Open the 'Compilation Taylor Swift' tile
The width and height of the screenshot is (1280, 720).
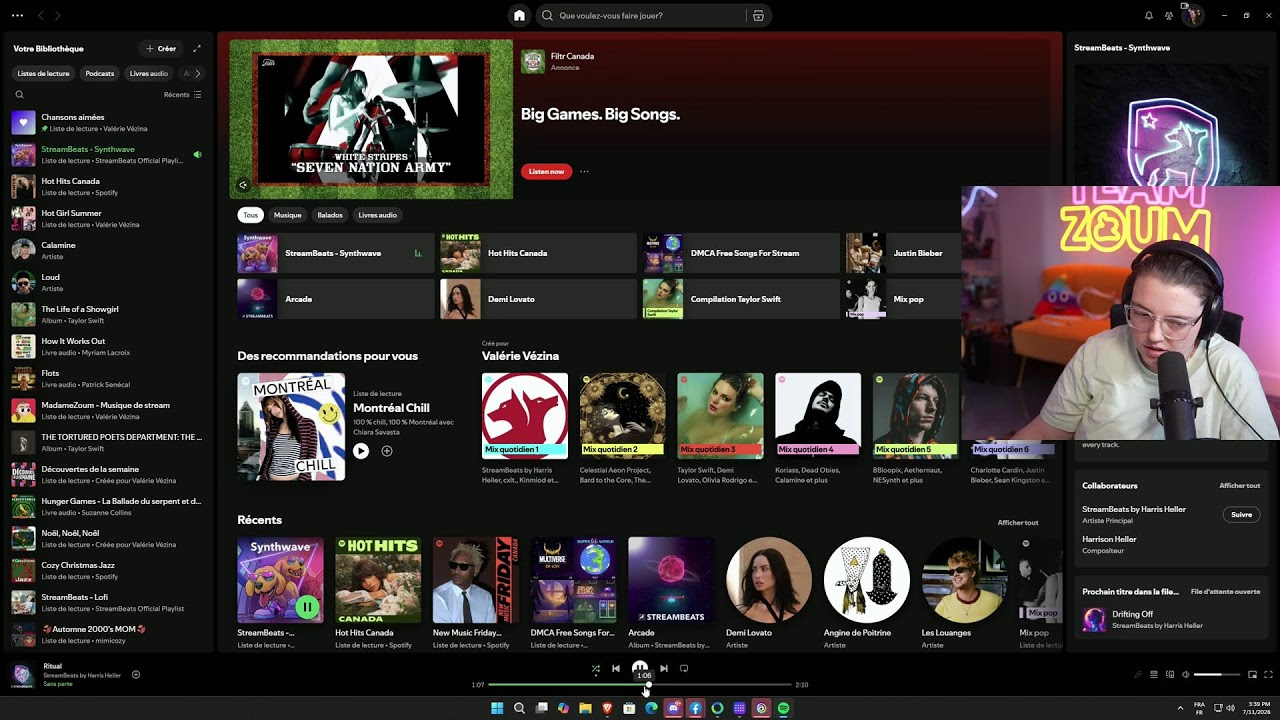pyautogui.click(x=741, y=299)
